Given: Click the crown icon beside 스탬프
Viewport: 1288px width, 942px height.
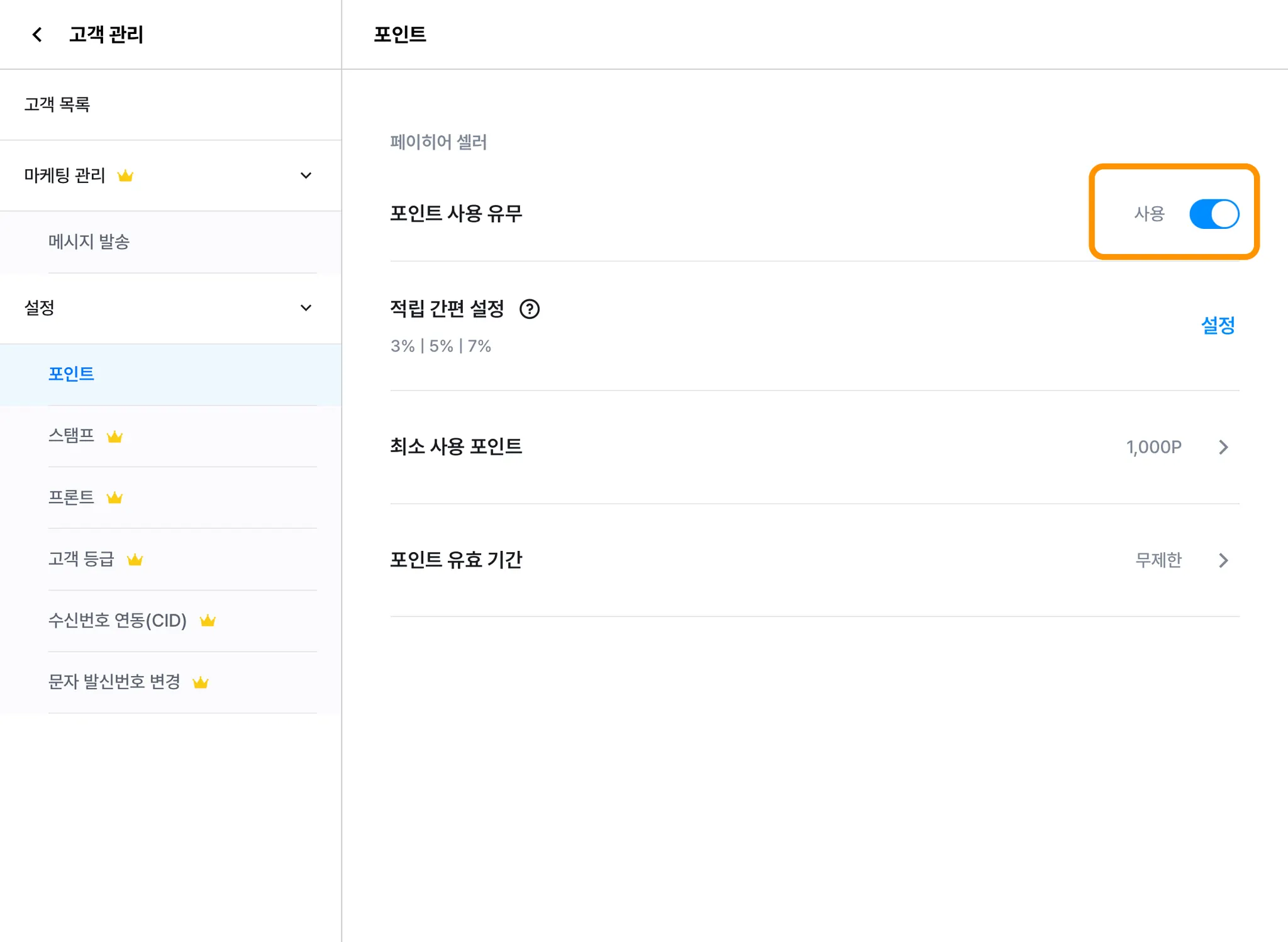Looking at the screenshot, I should [114, 436].
